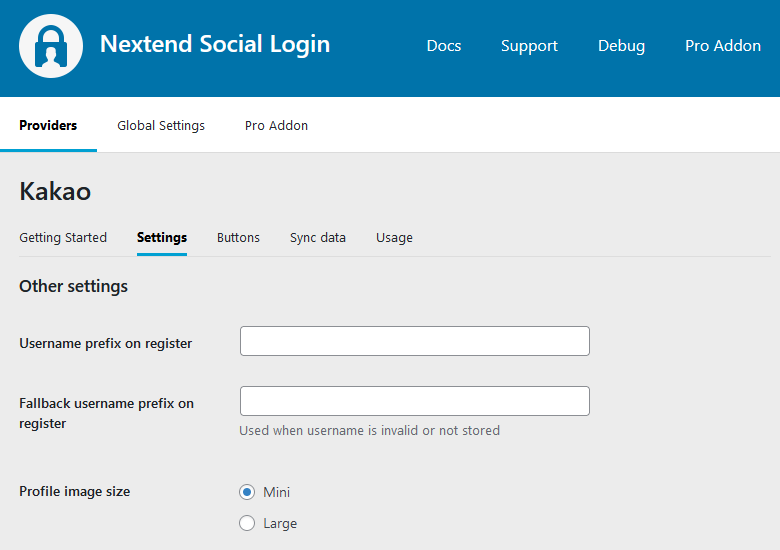The width and height of the screenshot is (780, 550).
Task: Select Mini profile image size
Action: click(248, 492)
